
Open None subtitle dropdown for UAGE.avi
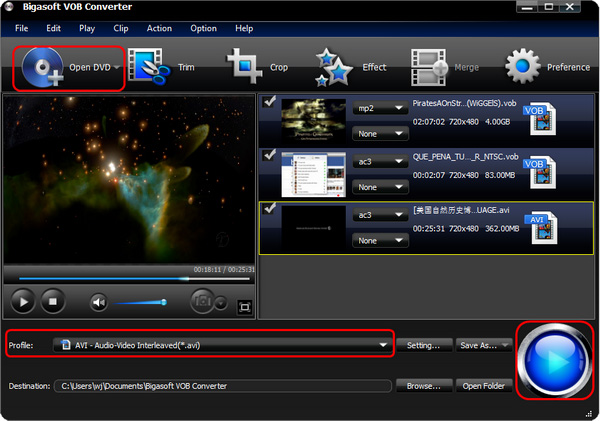coord(380,241)
